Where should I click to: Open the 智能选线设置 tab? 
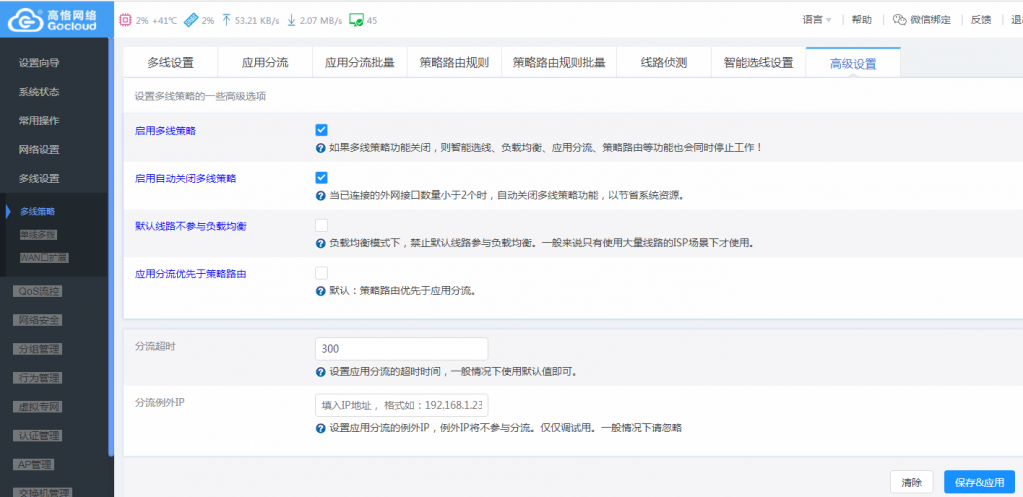(759, 63)
